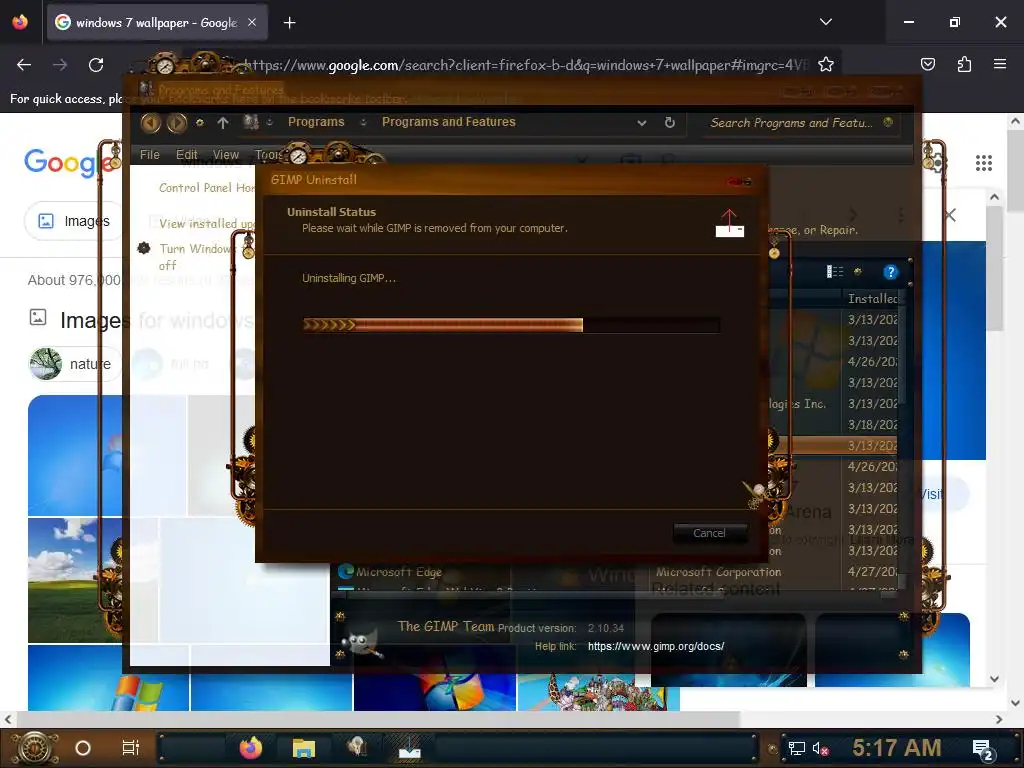
Task: Close the windows 7 wallpaper tab
Action: [x=252, y=22]
